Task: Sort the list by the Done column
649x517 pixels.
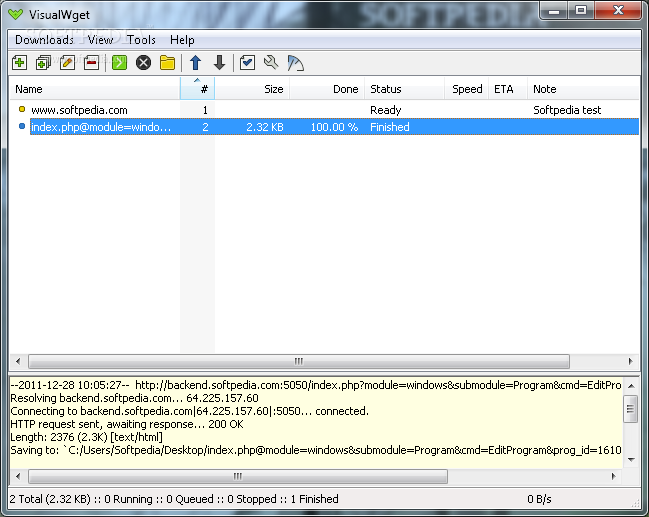Action: point(327,89)
